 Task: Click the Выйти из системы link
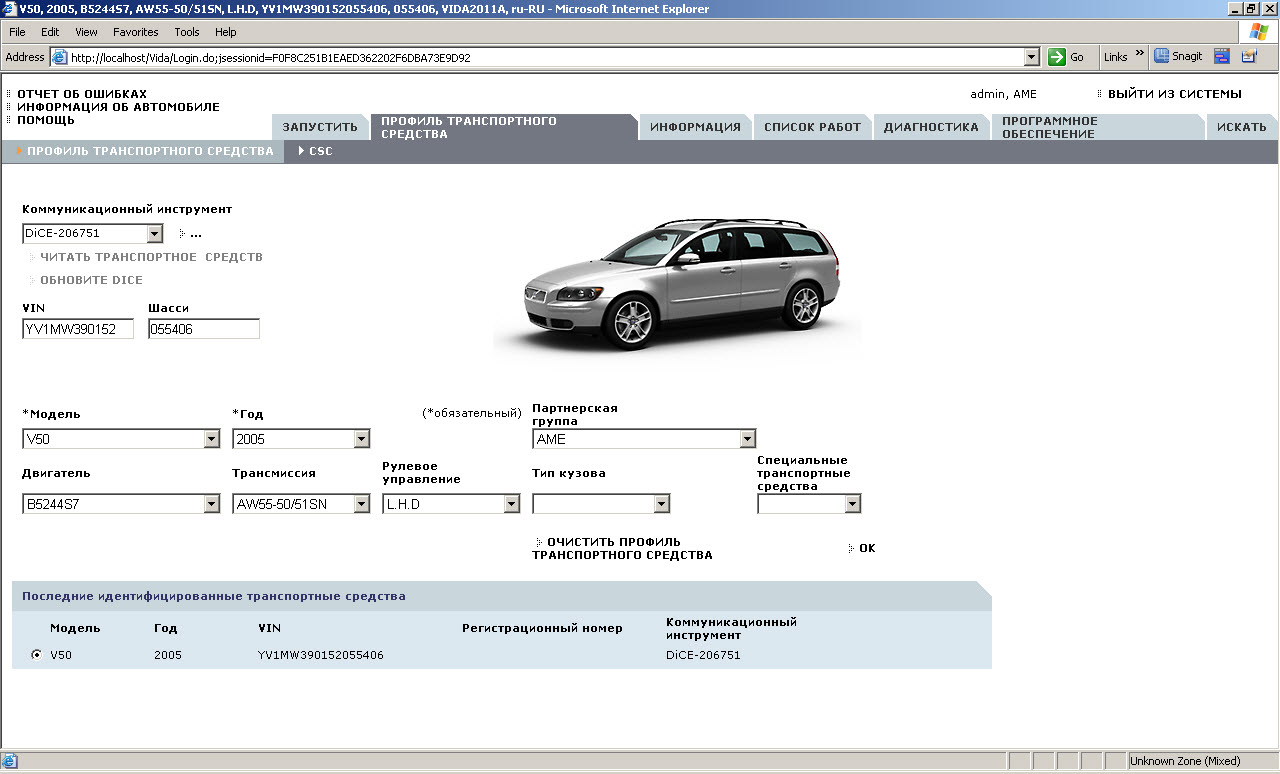point(1174,94)
